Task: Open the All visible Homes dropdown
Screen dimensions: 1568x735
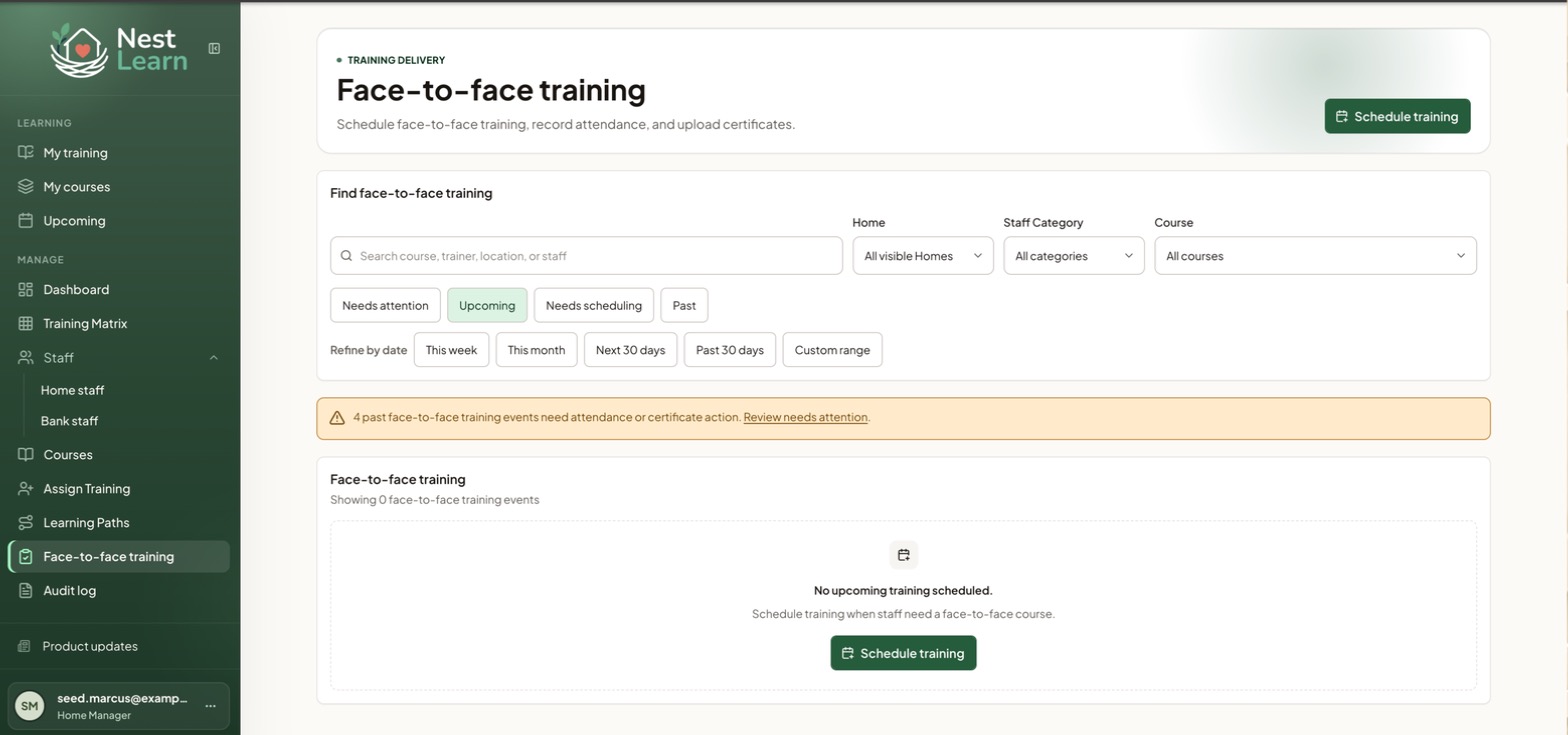Action: 923,256
